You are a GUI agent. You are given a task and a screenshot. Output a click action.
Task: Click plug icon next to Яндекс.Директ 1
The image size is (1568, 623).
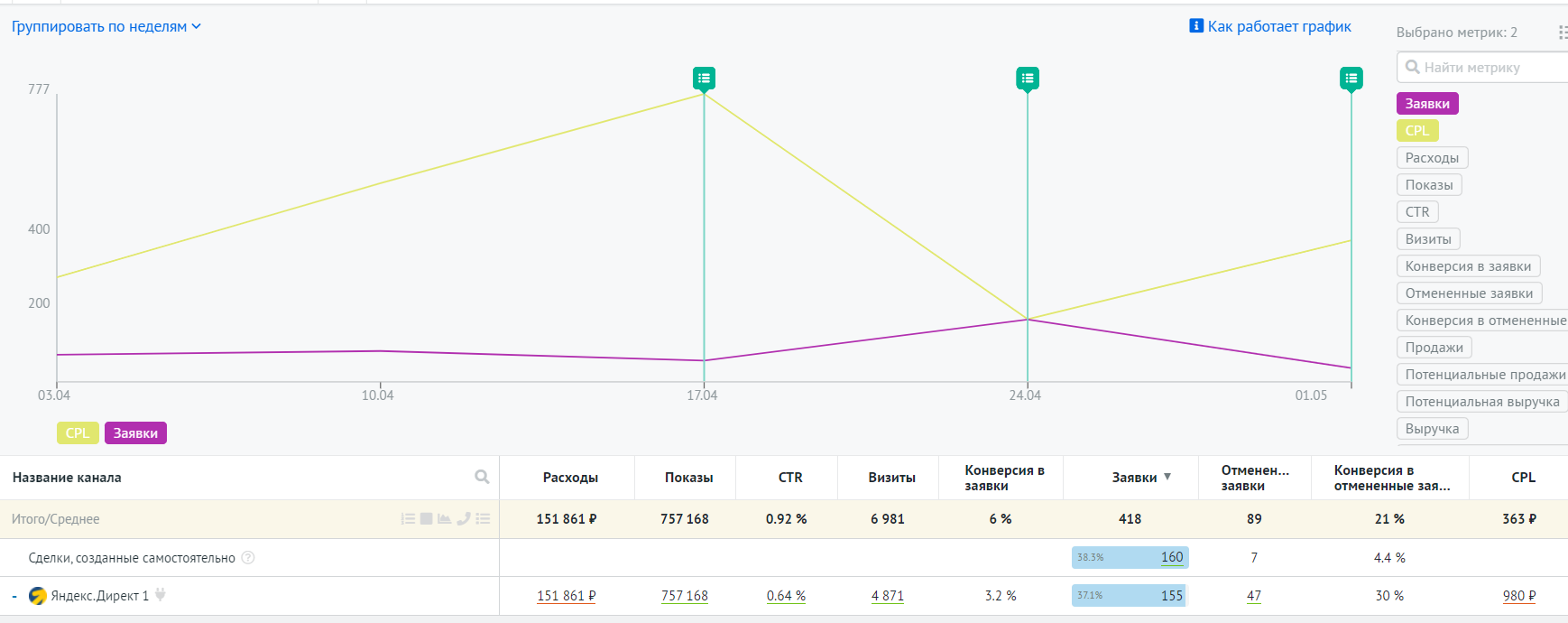pos(161,595)
